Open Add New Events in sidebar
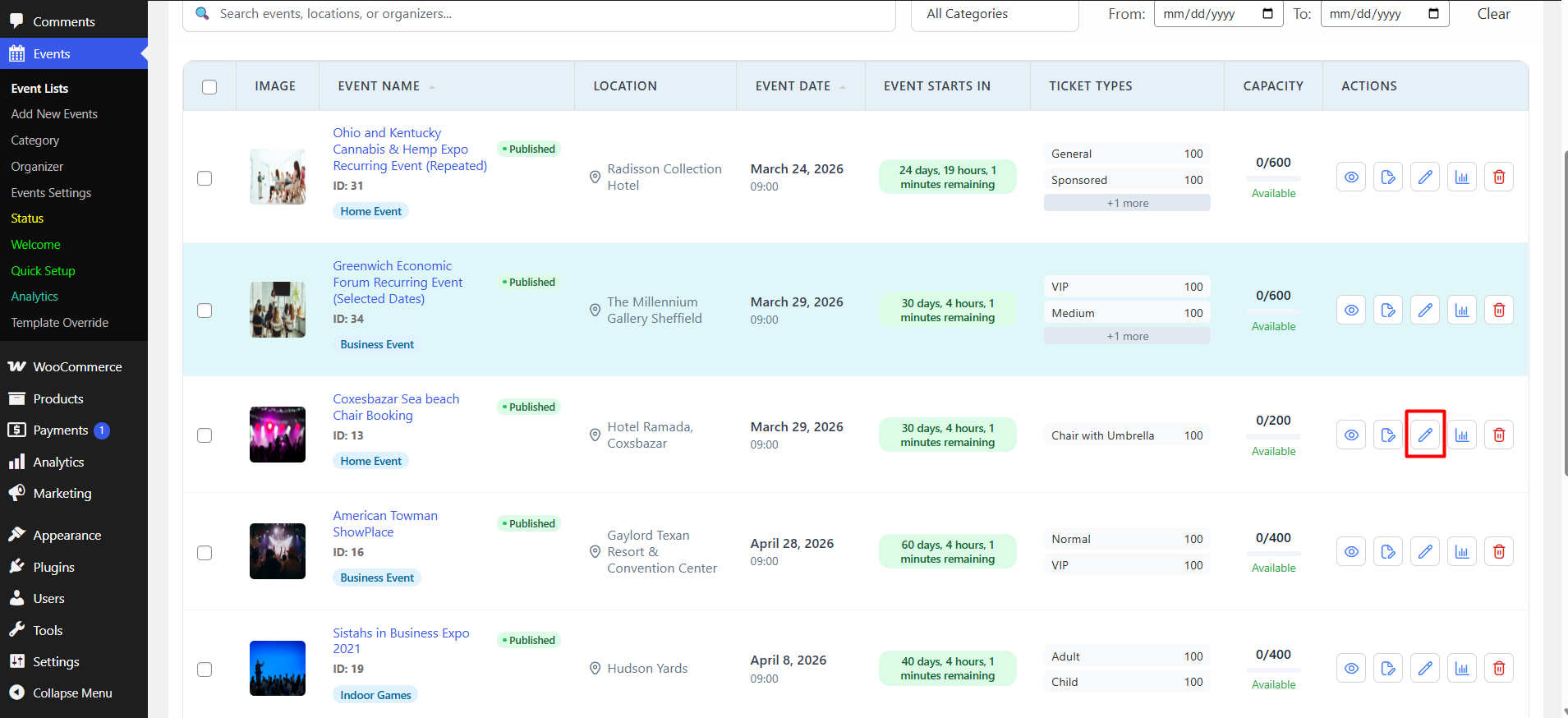Screen dimensions: 1568x718 [x=54, y=114]
